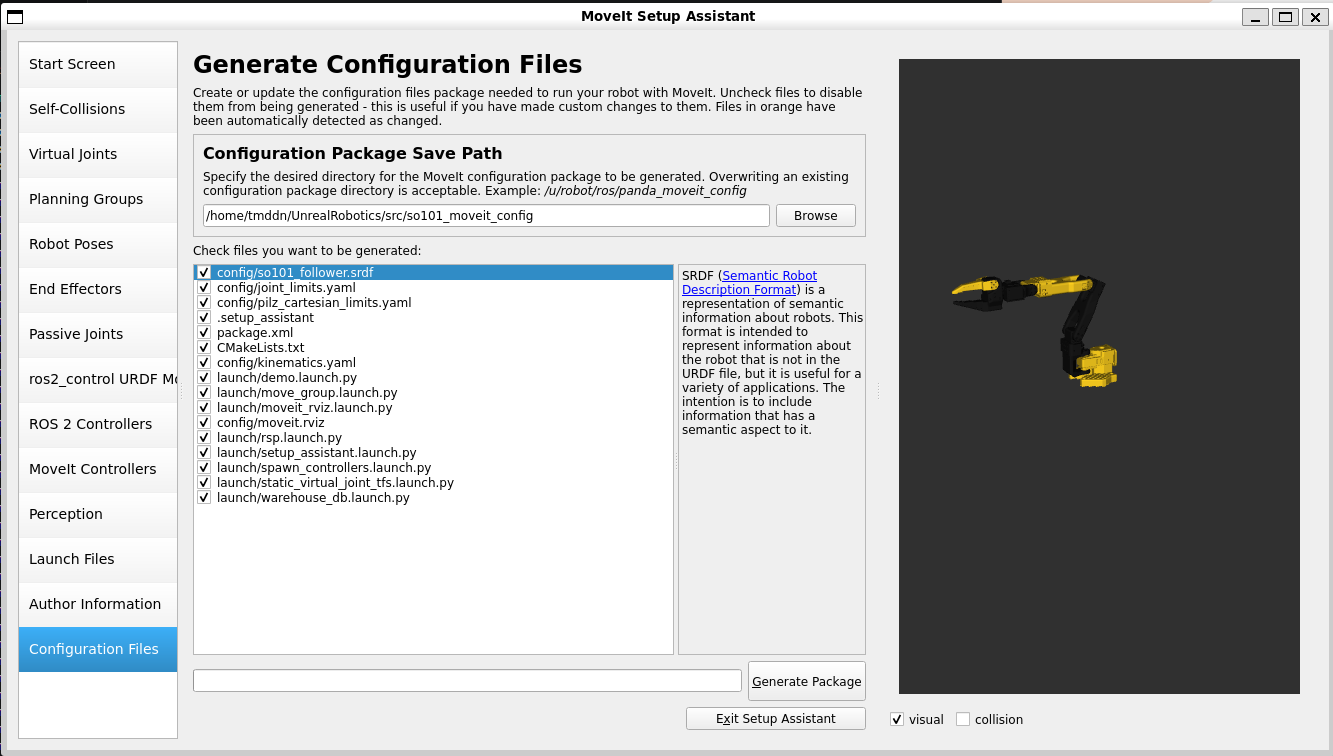Open the Robot Poses step
Image resolution: width=1333 pixels, height=756 pixels.
(x=98, y=244)
